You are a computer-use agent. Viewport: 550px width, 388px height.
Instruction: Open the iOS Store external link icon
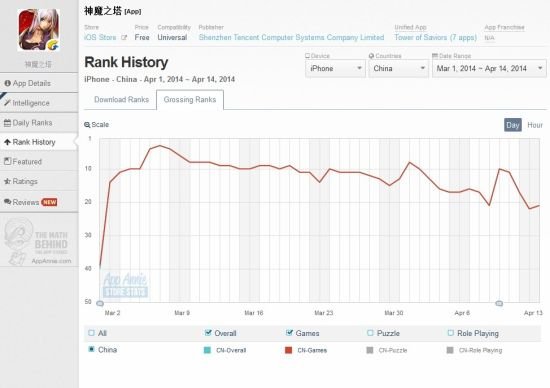(x=124, y=38)
